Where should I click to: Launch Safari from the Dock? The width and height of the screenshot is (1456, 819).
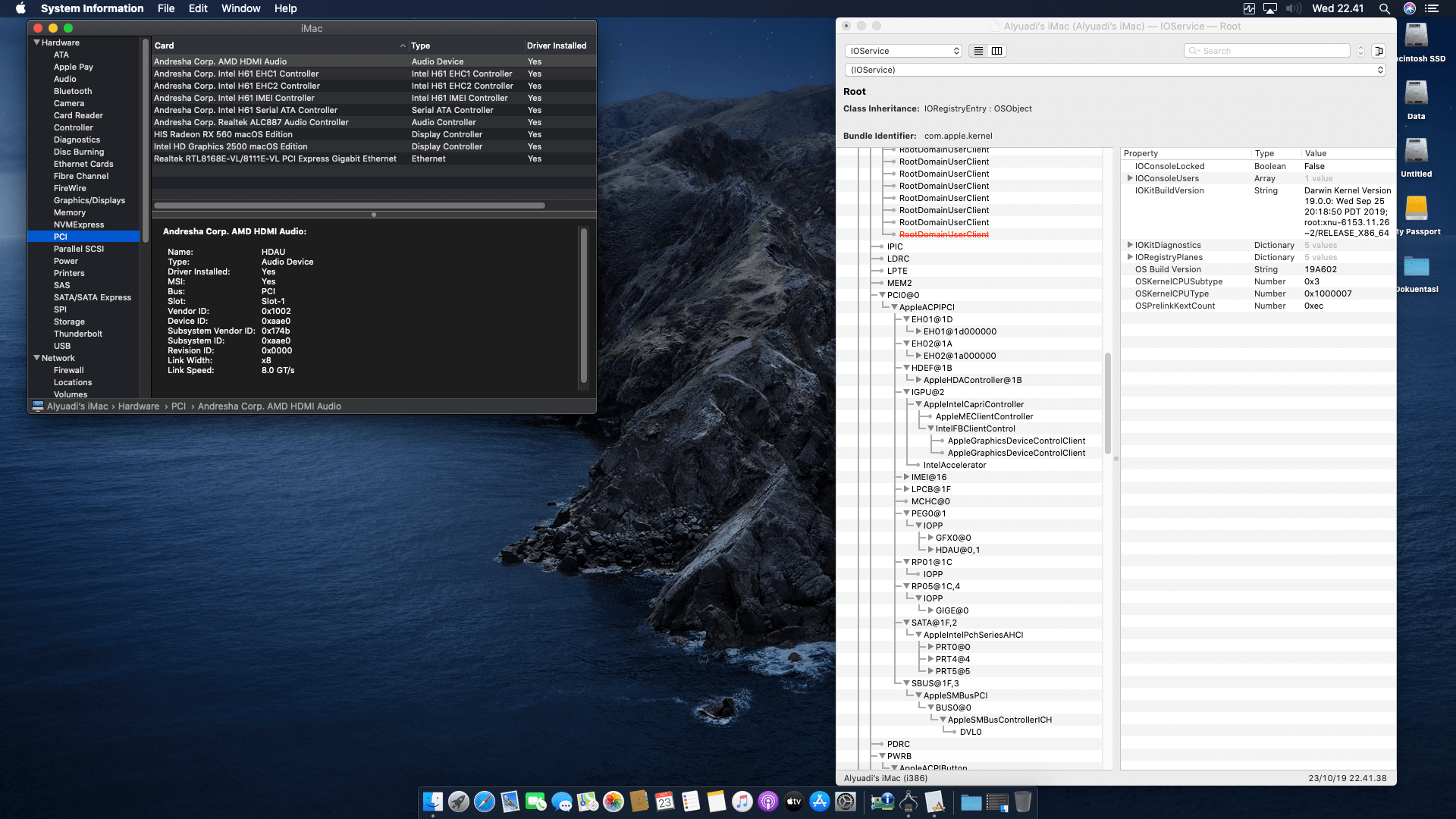point(483,802)
